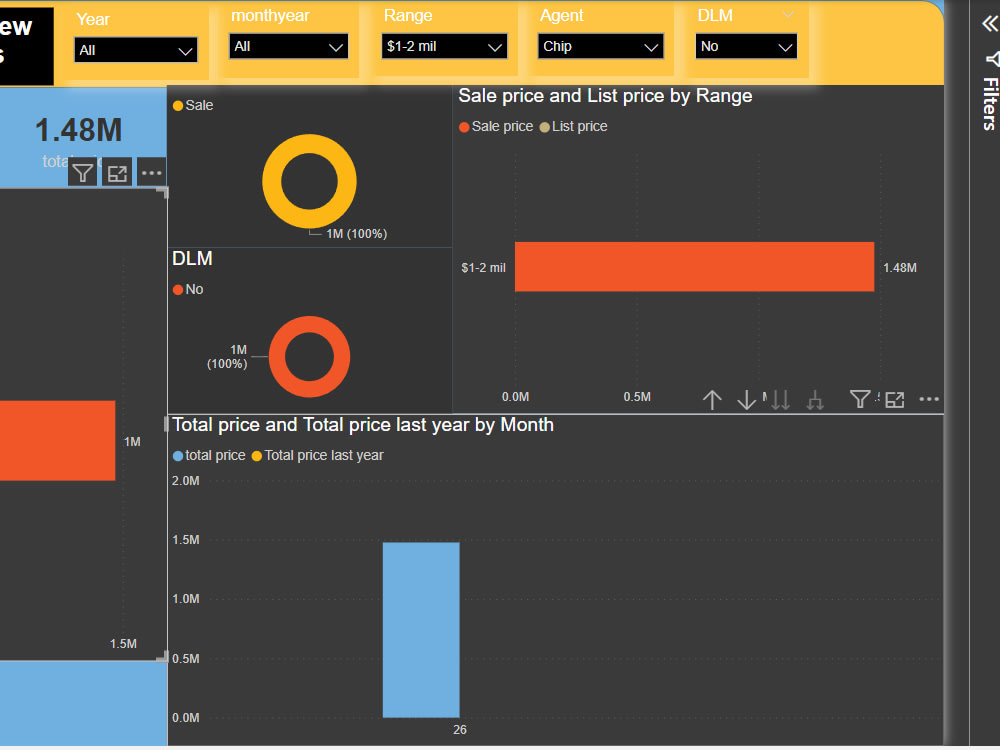The height and width of the screenshot is (750, 1000).
Task: Toggle the total price legend item
Action: [208, 455]
